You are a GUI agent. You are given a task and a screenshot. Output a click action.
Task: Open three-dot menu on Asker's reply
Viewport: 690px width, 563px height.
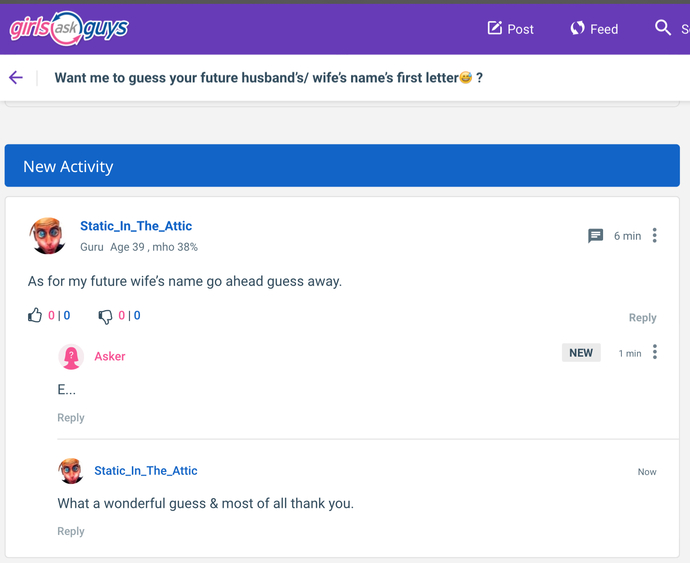655,352
